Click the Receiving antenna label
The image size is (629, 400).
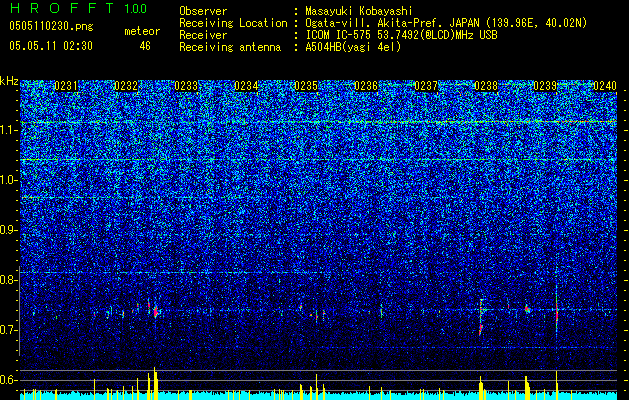click(230, 47)
